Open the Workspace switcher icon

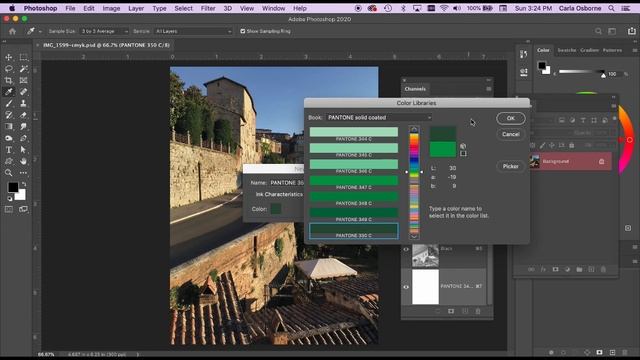coord(612,31)
